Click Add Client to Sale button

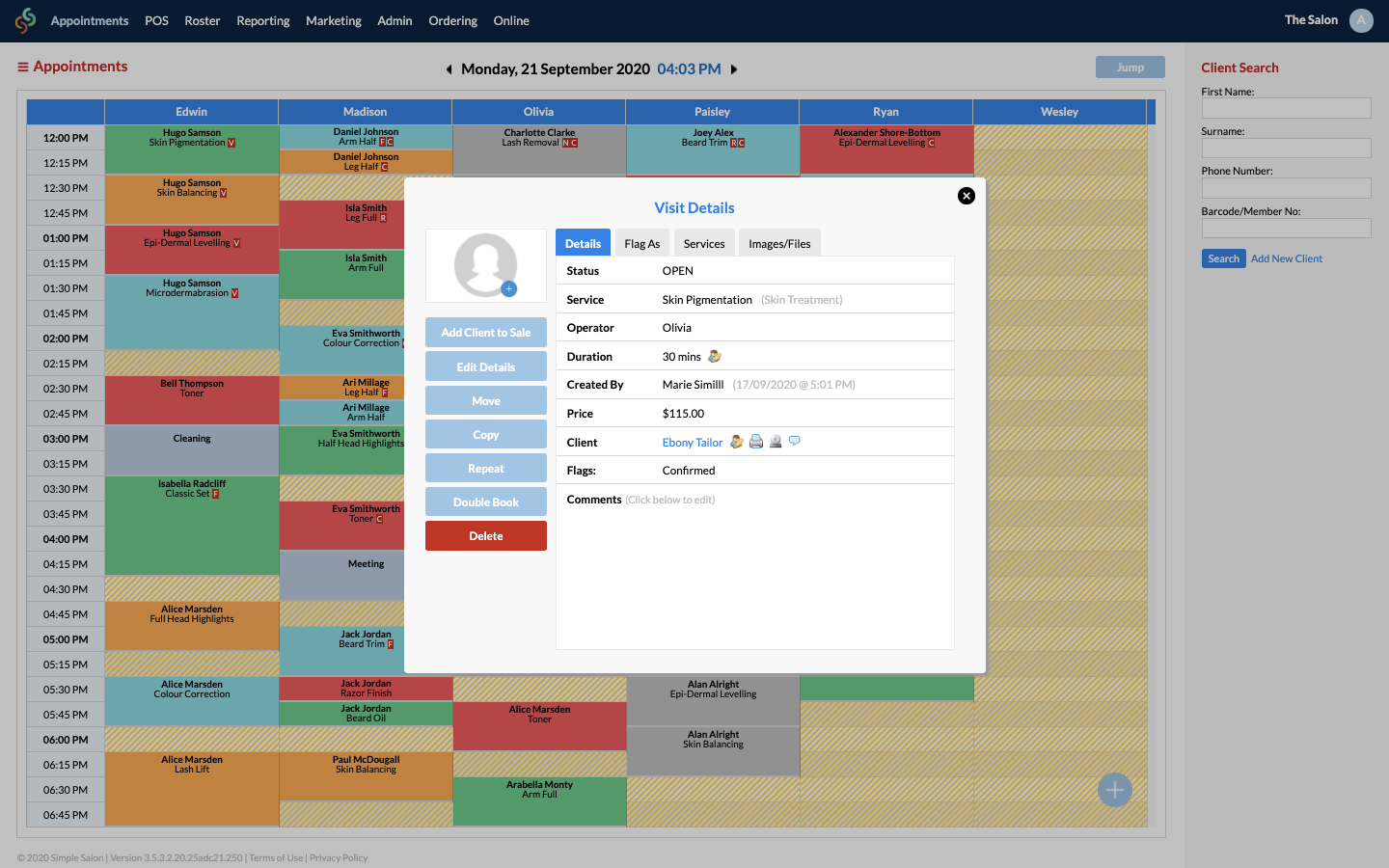486,333
